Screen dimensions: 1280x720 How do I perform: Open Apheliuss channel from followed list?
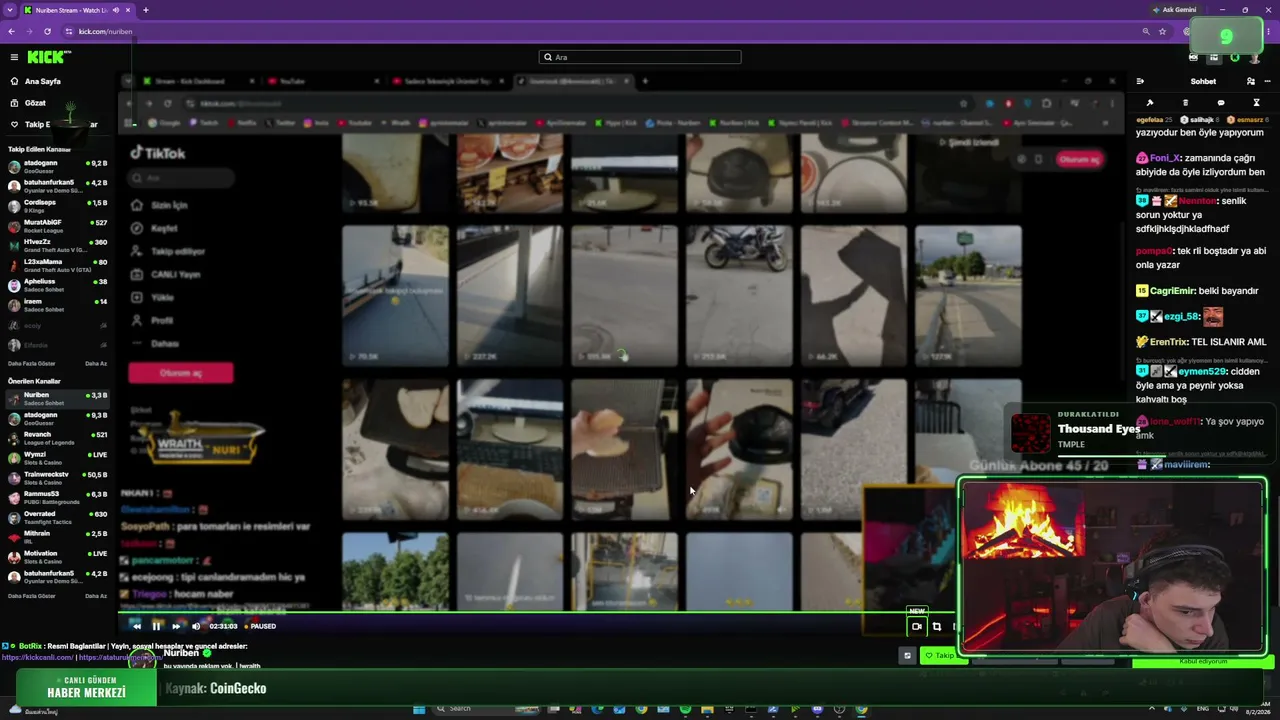[57, 285]
